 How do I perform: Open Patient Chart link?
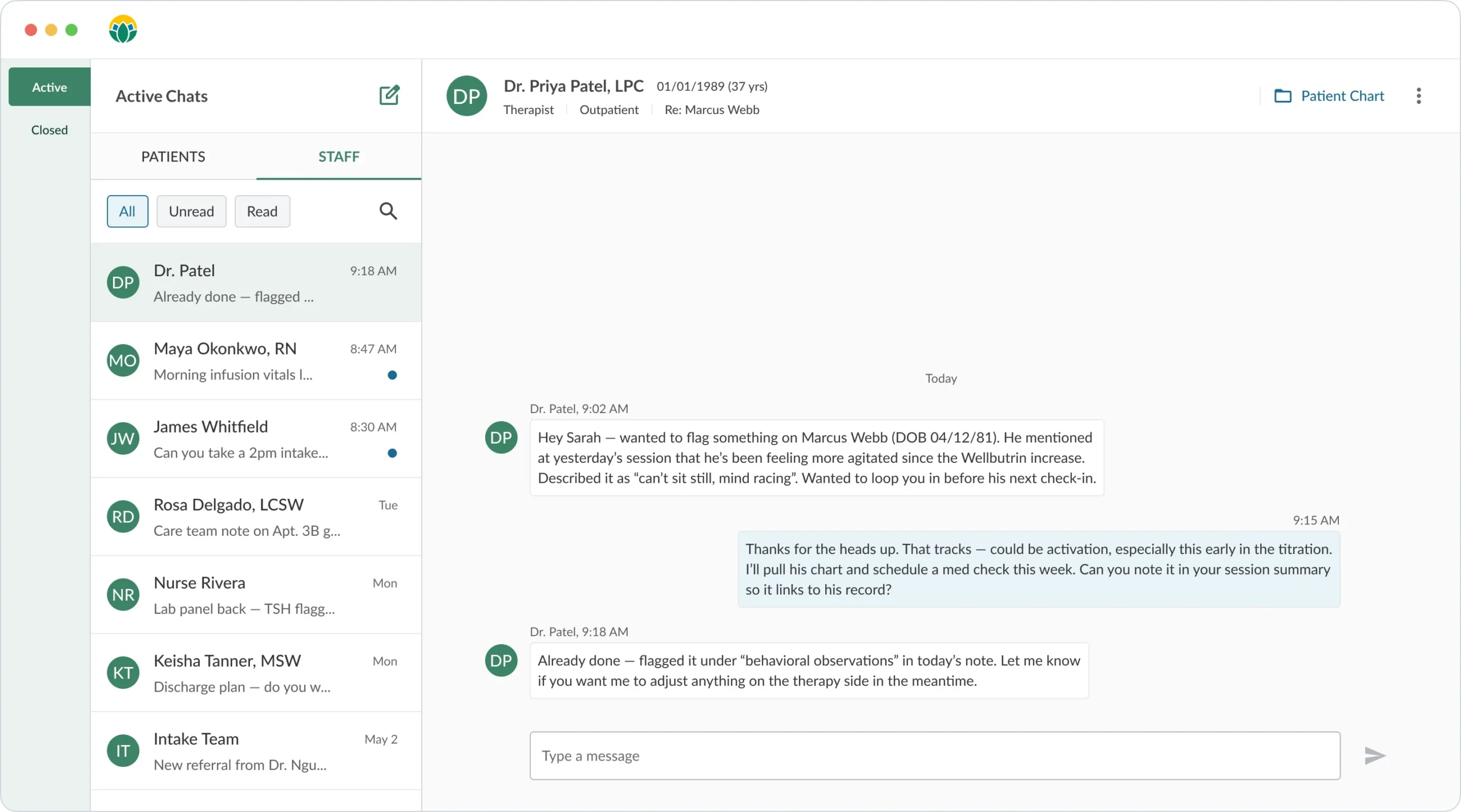point(1342,96)
